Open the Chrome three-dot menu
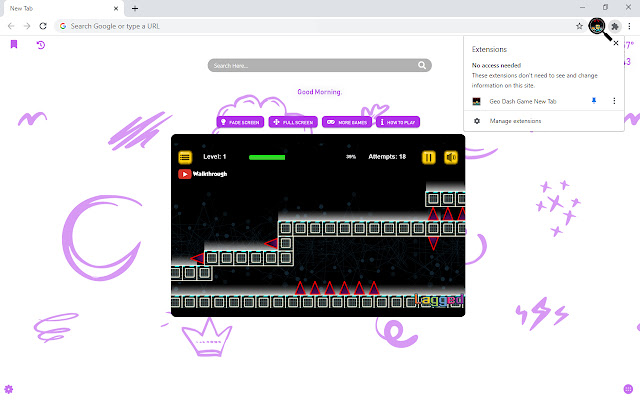The width and height of the screenshot is (640, 400). coord(629,26)
